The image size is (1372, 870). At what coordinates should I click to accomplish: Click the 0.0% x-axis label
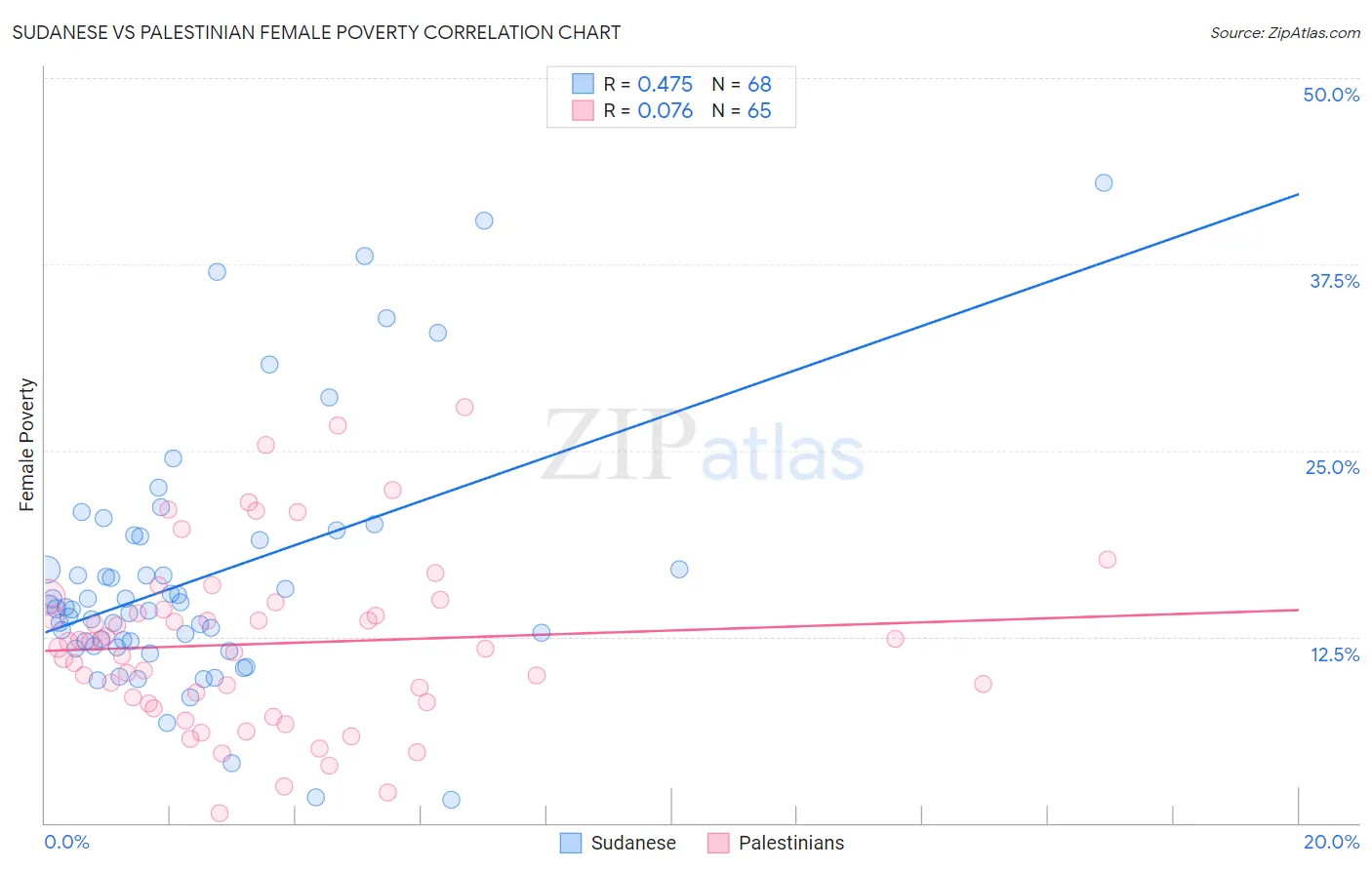pos(66,842)
